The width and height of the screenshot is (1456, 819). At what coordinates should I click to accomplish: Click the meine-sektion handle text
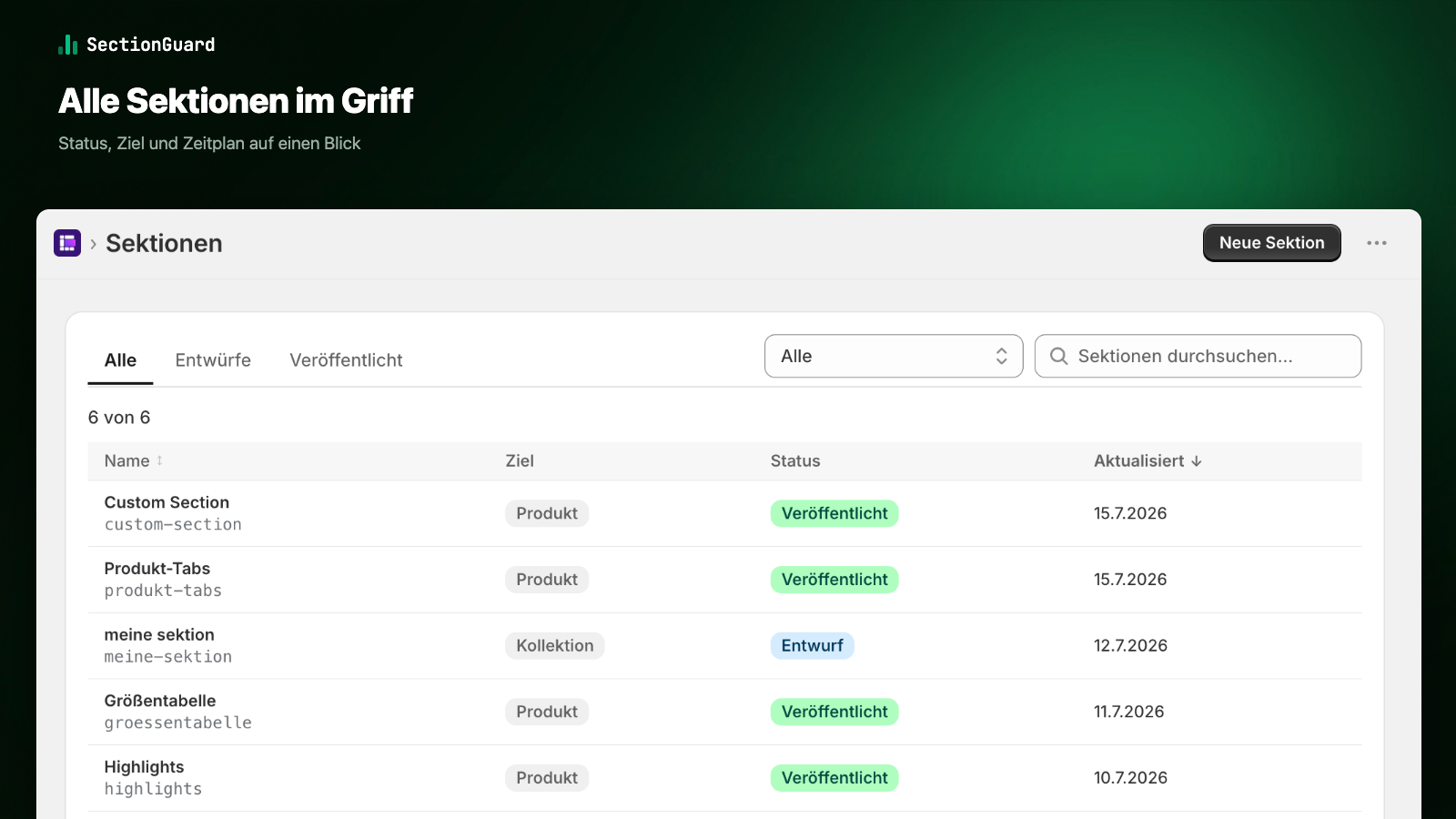(168, 657)
